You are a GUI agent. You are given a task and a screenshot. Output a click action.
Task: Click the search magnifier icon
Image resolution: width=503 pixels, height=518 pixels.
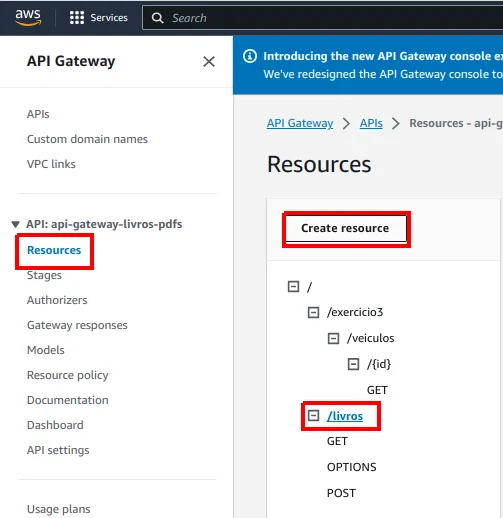pos(157,18)
